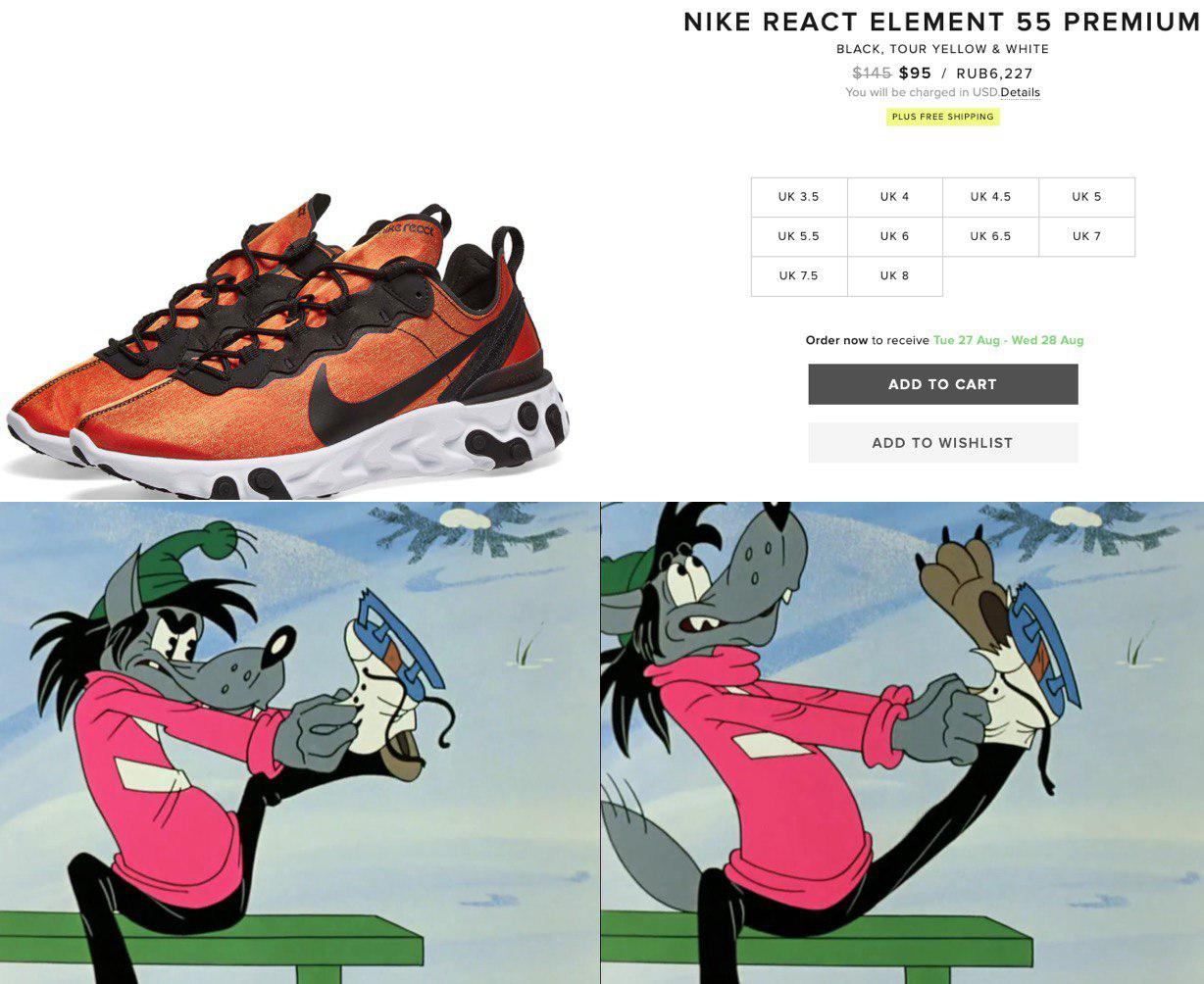Select size UK 6.5
The width and height of the screenshot is (1204, 984).
991,236
